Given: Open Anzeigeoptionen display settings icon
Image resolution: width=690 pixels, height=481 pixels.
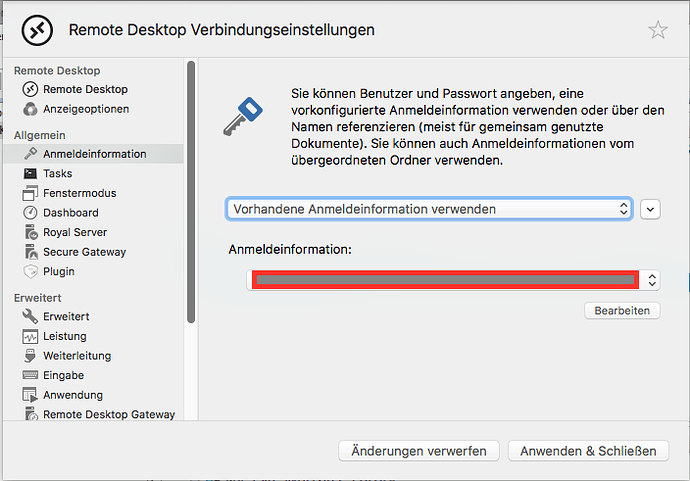Looking at the screenshot, I should 31,109.
